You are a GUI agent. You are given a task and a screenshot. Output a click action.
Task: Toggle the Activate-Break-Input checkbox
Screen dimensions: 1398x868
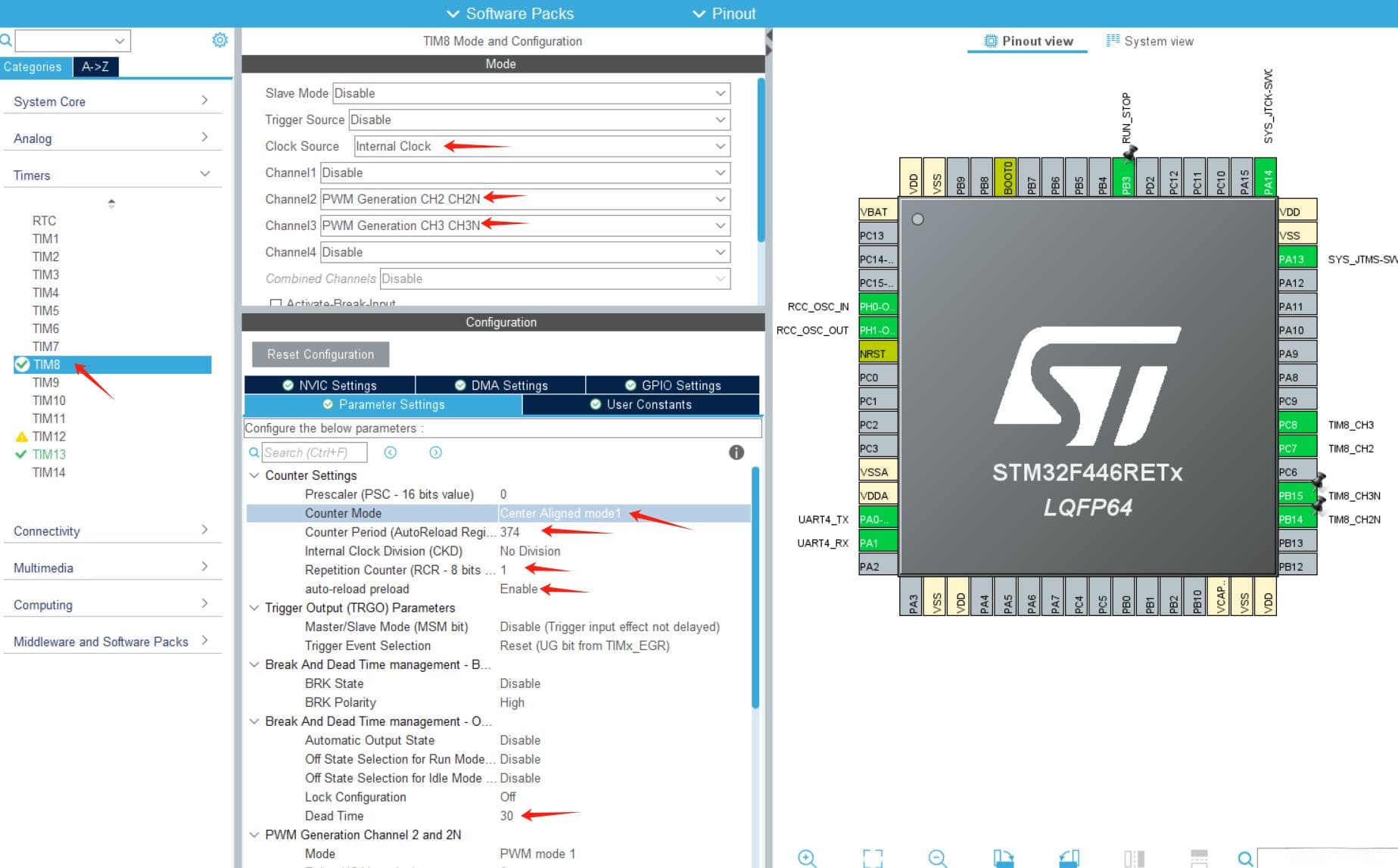(276, 303)
